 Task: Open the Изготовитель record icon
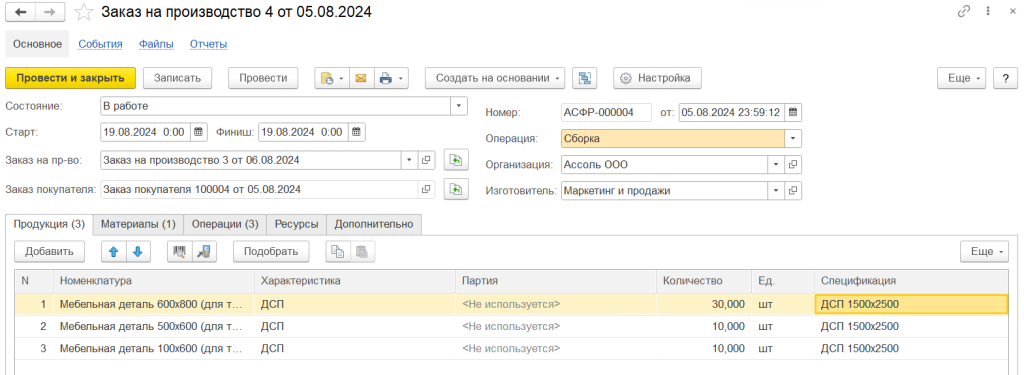793,191
